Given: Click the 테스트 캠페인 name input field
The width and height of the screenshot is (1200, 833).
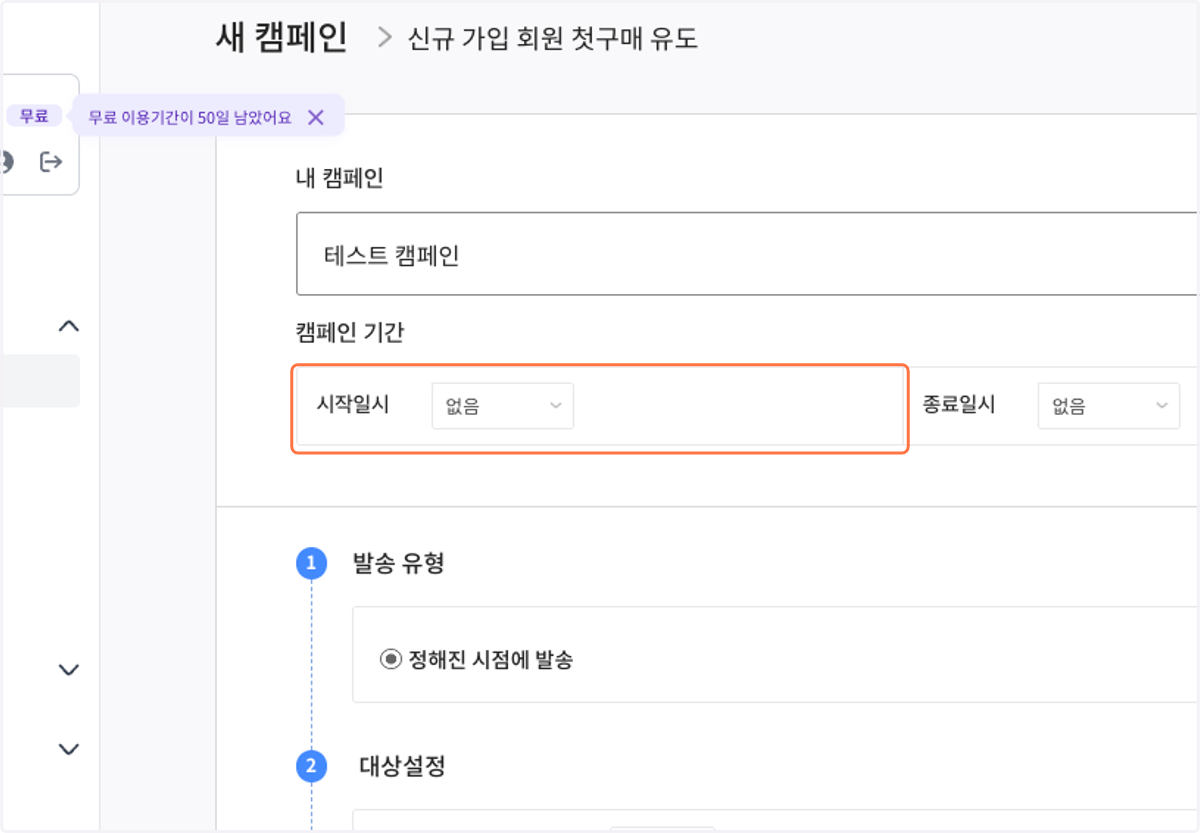Looking at the screenshot, I should pos(747,254).
